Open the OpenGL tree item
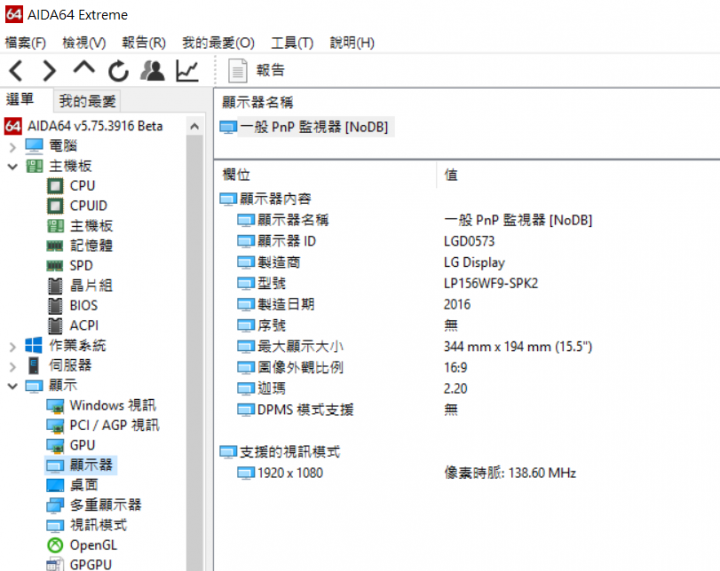 pyautogui.click(x=82, y=545)
